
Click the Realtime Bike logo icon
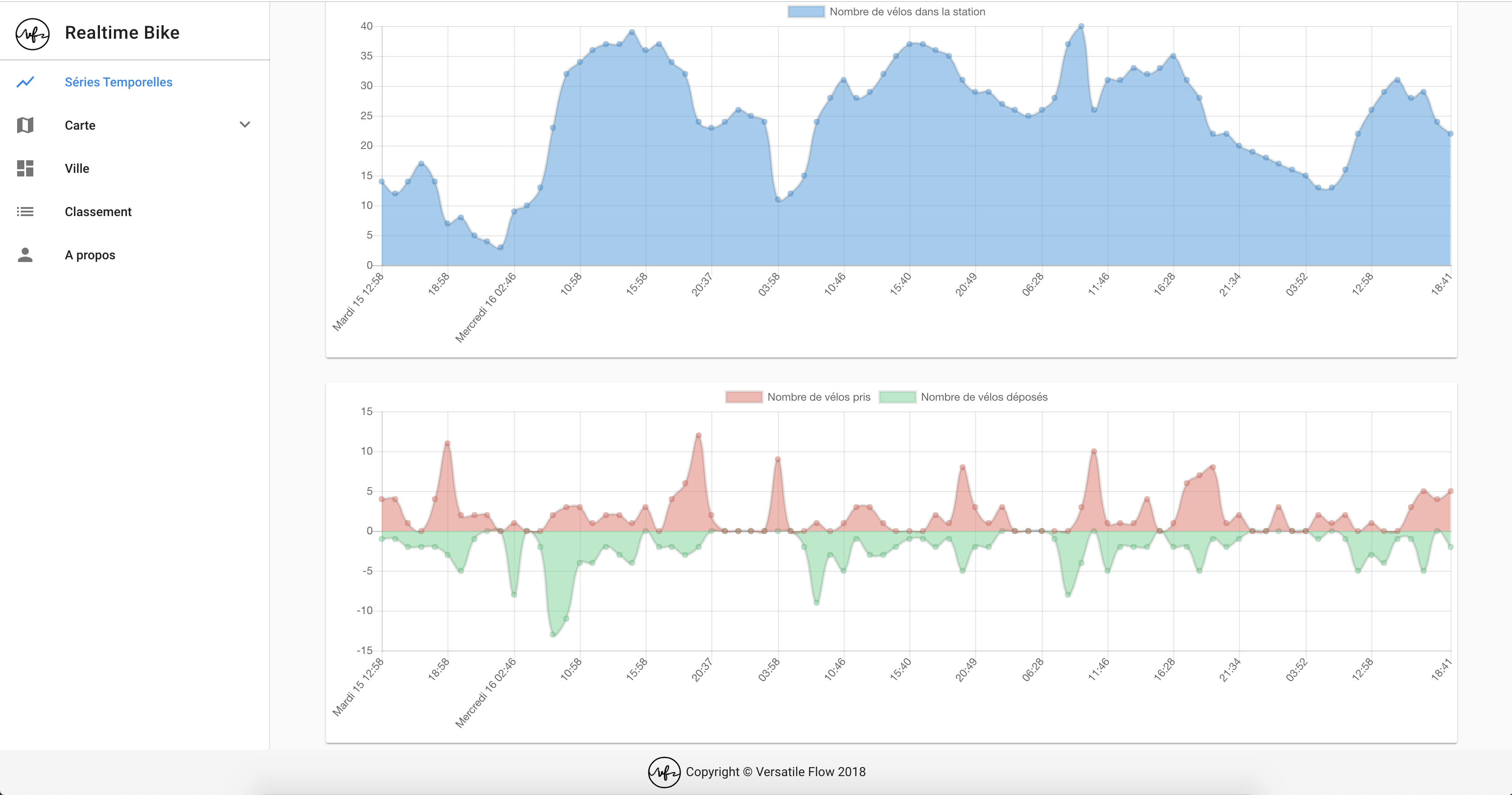[32, 33]
